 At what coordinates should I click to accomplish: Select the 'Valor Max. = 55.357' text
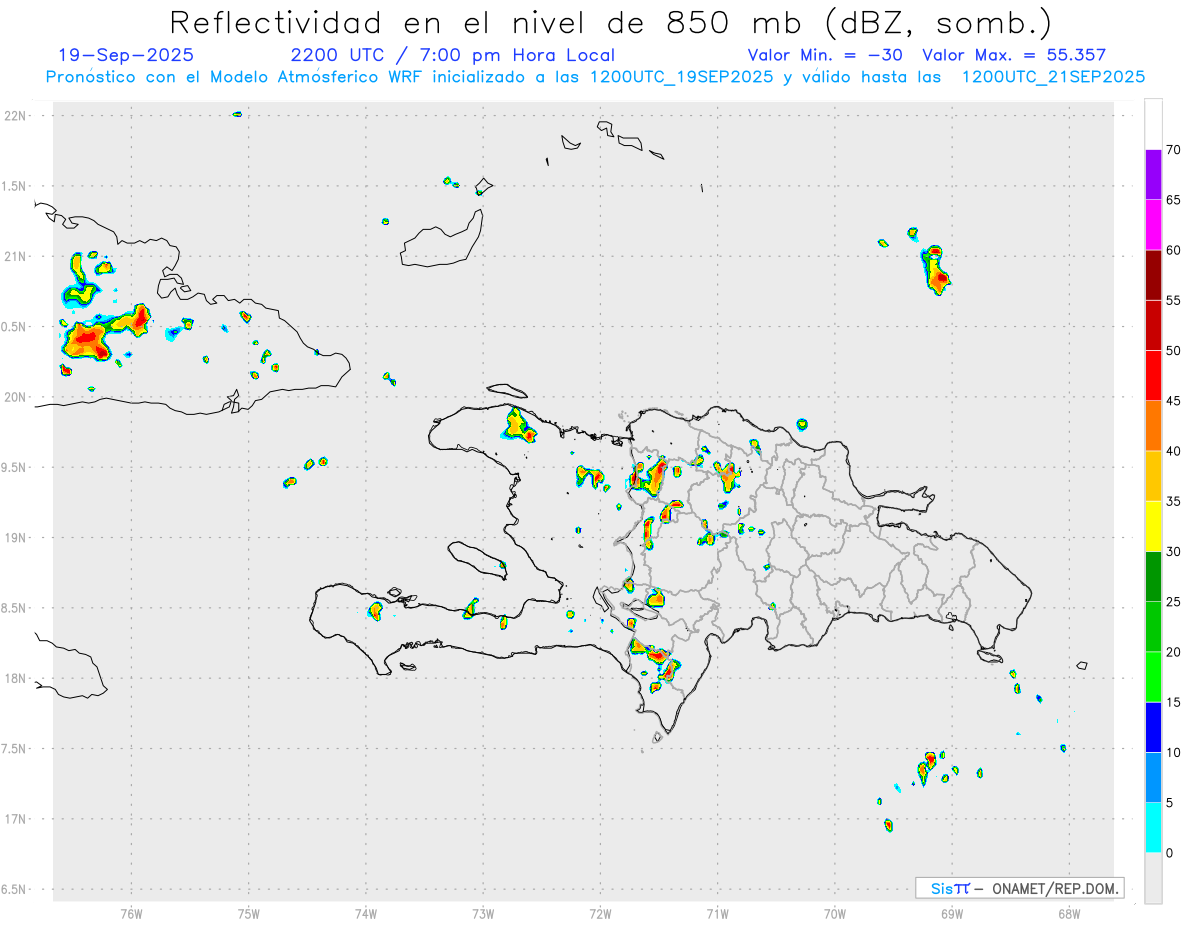coord(1014,55)
